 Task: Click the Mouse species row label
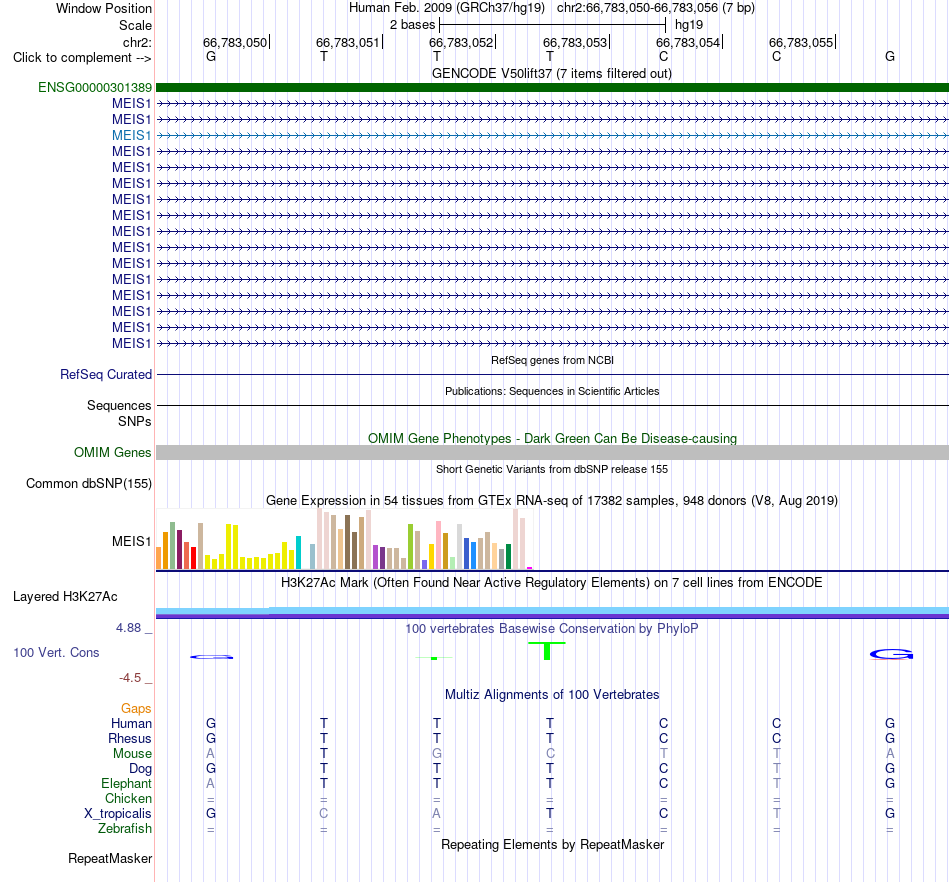click(132, 754)
